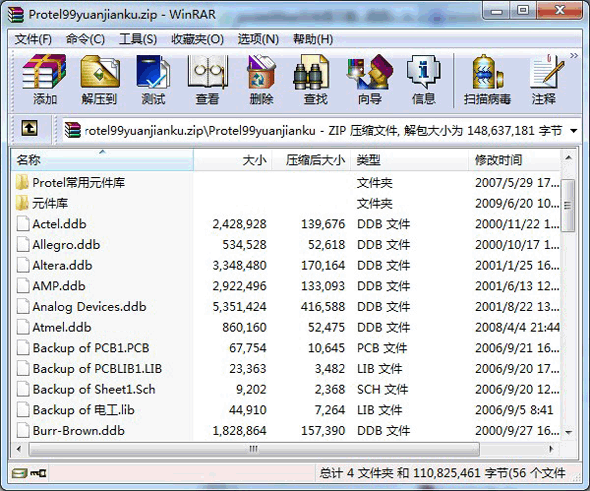Viewport: 590px width, 491px height.
Task: Click the vertical scrollbar thumb
Action: 569,205
